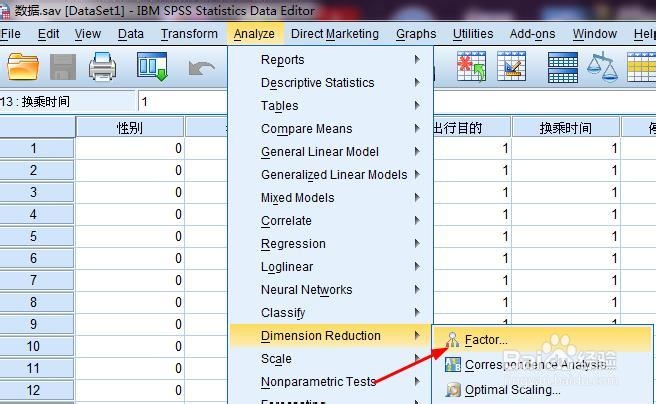Open the Data menu

tap(131, 33)
